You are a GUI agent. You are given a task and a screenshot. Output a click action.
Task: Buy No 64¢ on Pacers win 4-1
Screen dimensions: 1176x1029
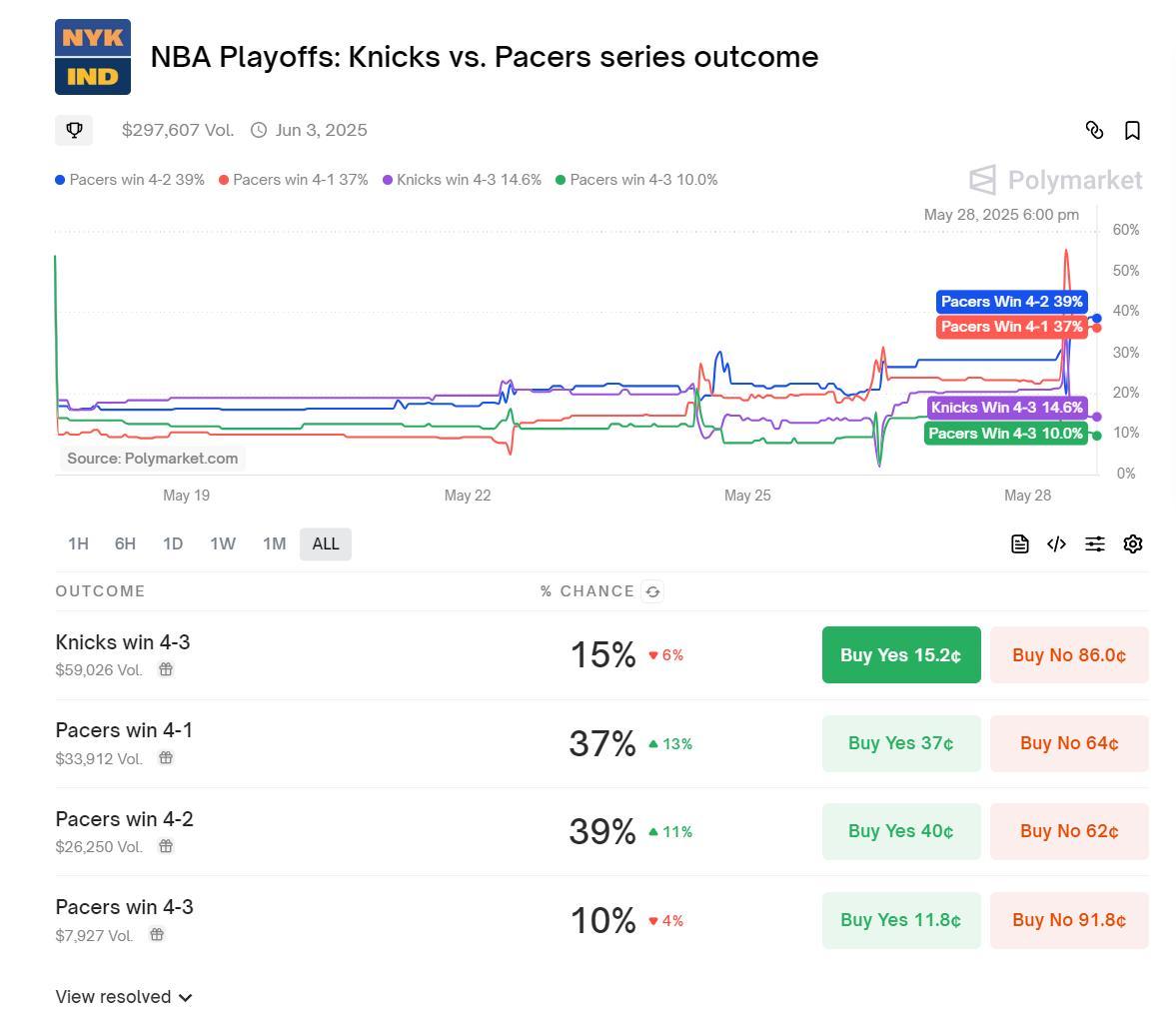pyautogui.click(x=1069, y=743)
